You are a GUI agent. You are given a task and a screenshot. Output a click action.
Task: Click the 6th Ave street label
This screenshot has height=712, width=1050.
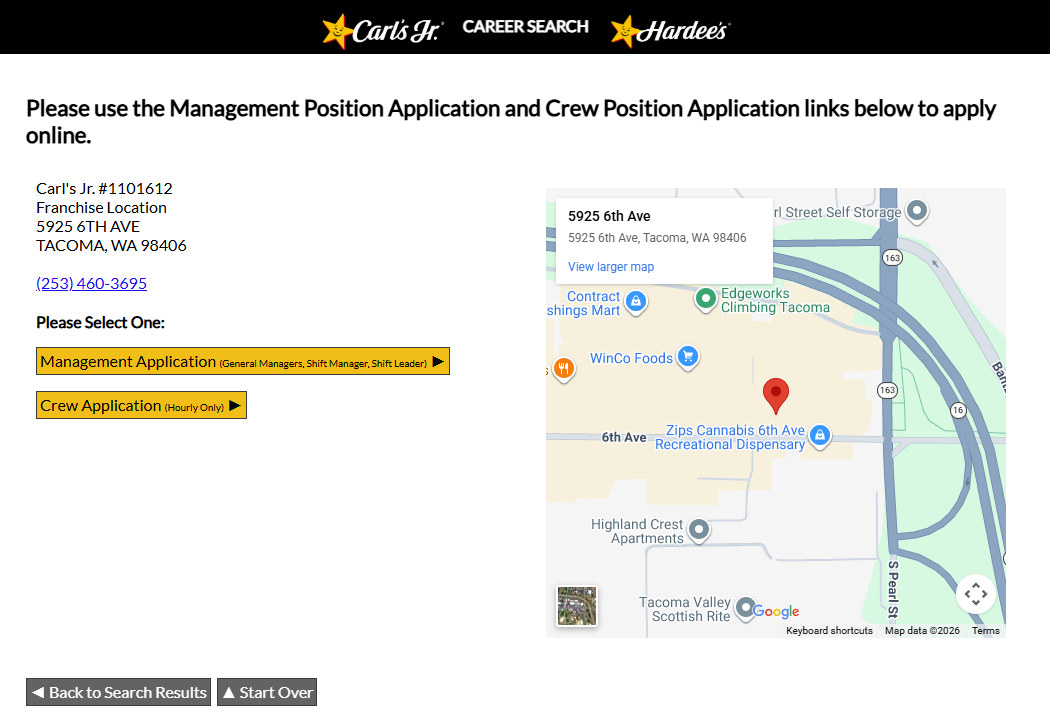[x=624, y=437]
